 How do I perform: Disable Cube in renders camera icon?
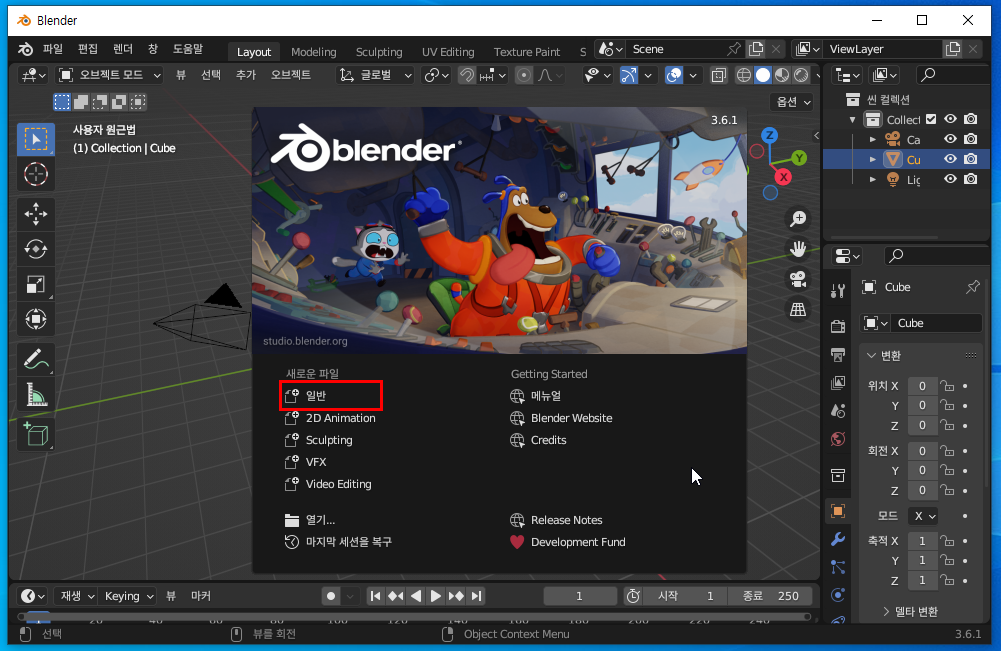coord(971,159)
